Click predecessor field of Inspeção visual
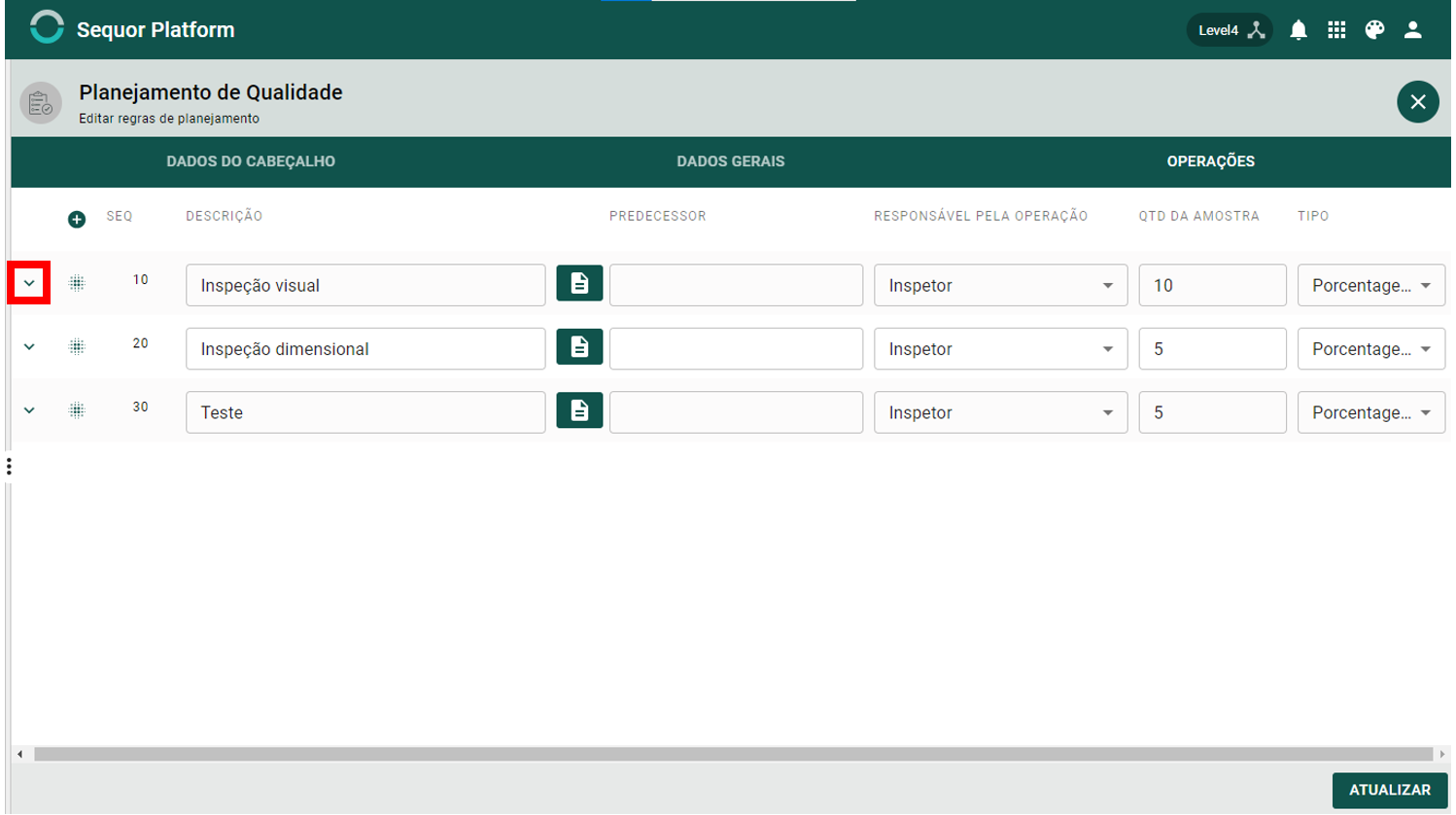The image size is (1456, 815). pos(736,285)
